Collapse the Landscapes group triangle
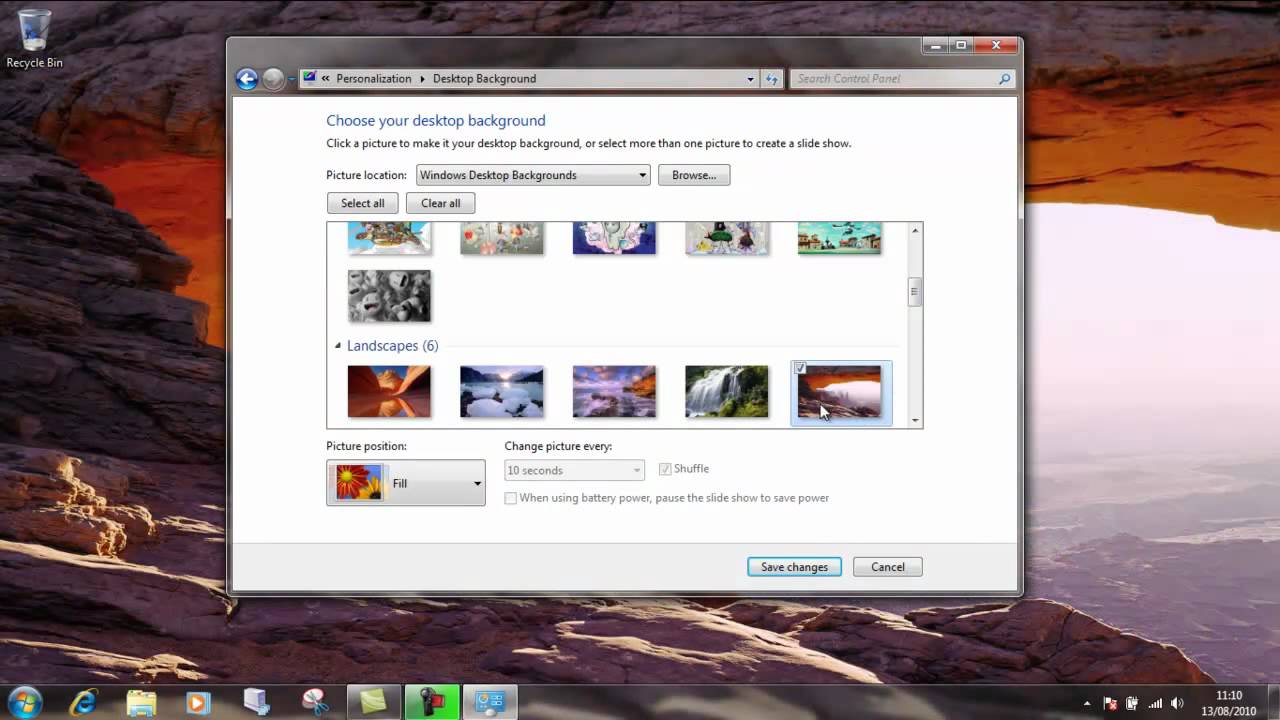Image resolution: width=1280 pixels, height=720 pixels. 338,346
